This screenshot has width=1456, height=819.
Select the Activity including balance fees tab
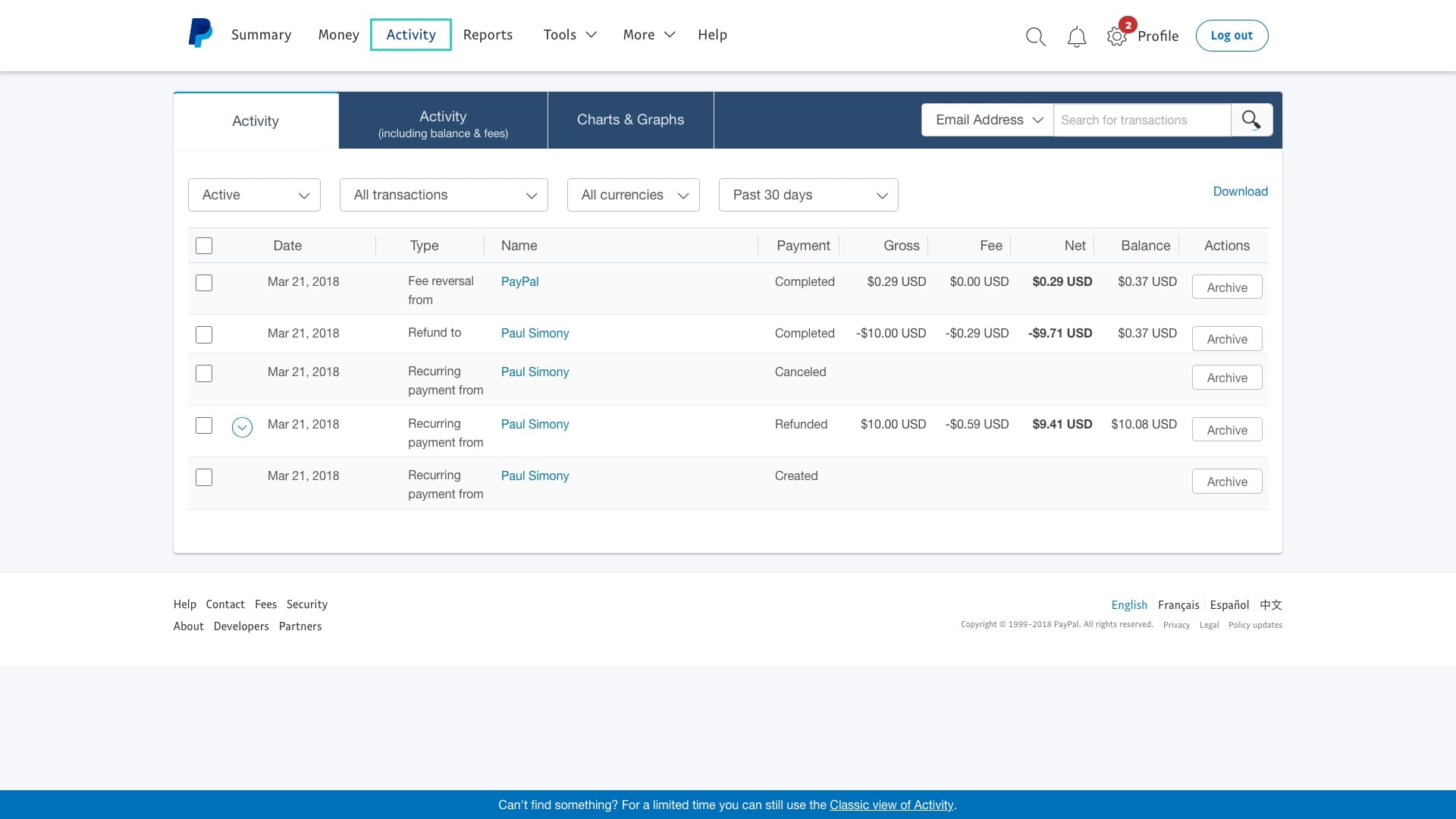click(442, 120)
